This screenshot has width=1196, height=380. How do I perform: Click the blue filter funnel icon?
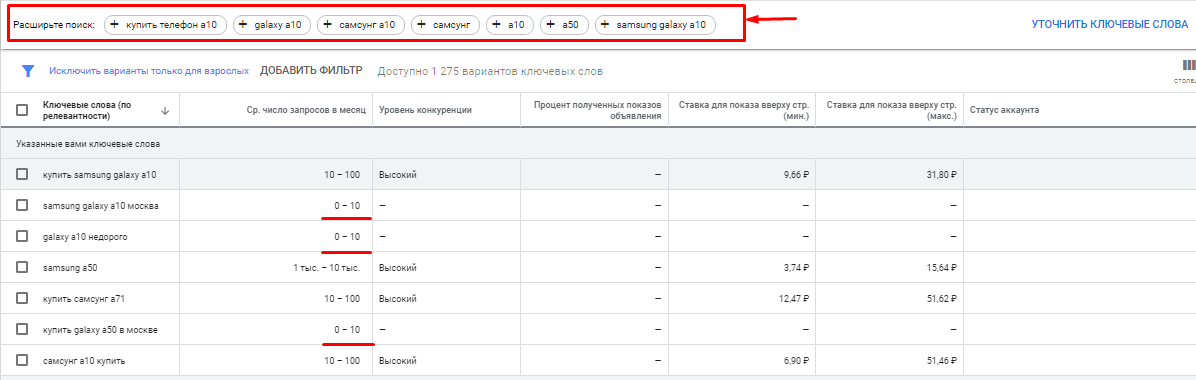coord(28,71)
